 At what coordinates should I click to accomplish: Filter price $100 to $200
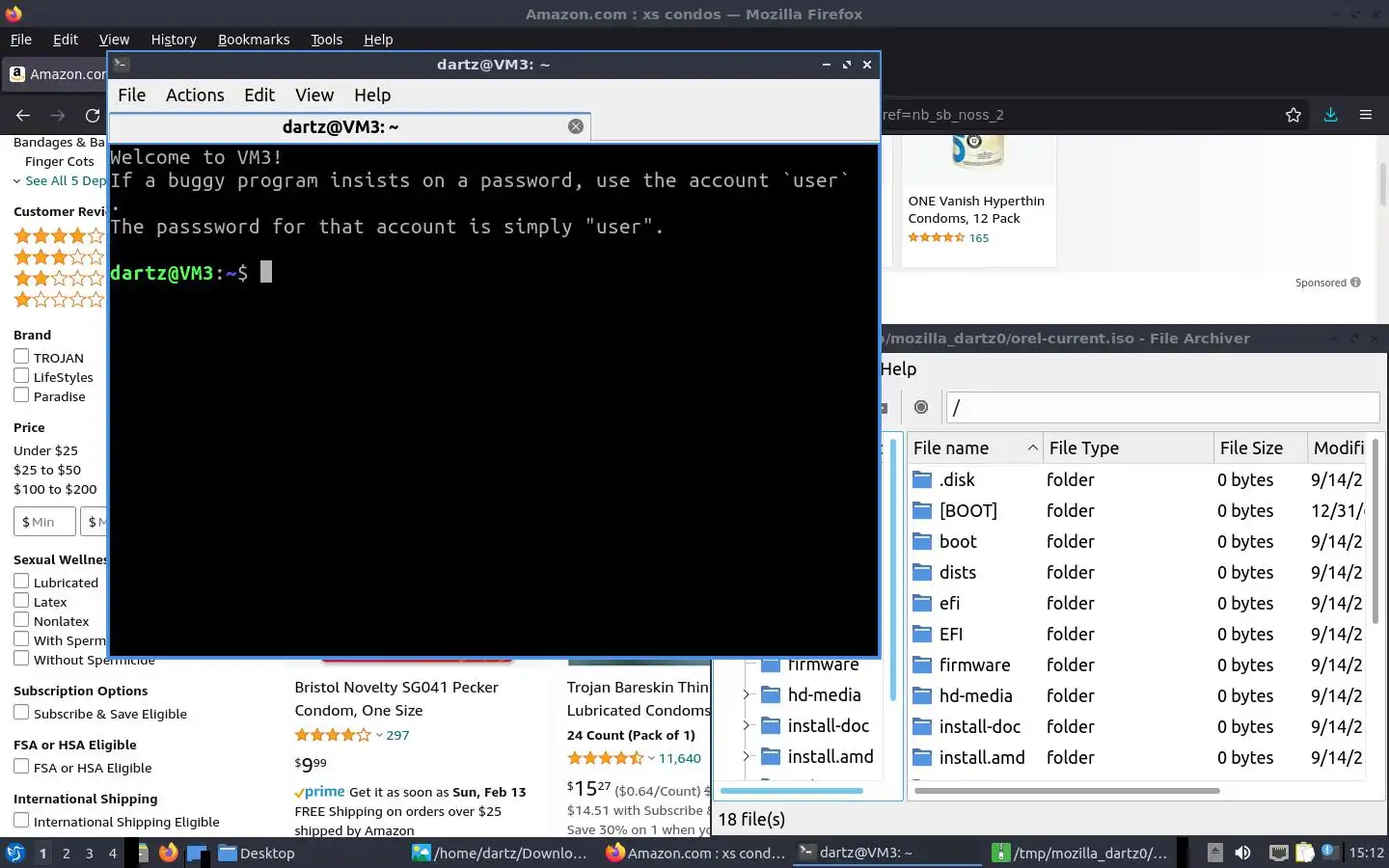(x=55, y=489)
